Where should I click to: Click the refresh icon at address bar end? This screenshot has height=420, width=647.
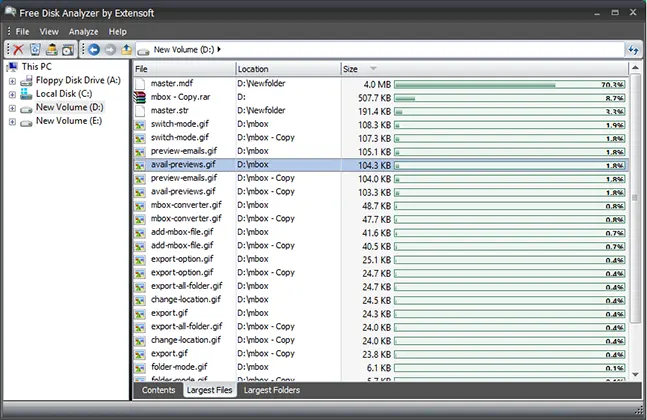(x=633, y=50)
